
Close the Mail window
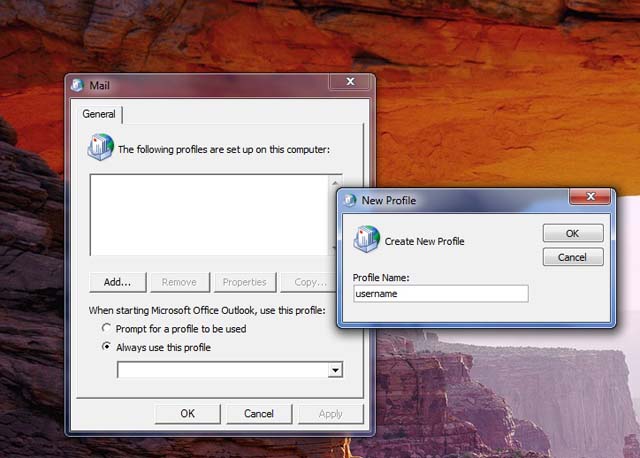(350, 82)
